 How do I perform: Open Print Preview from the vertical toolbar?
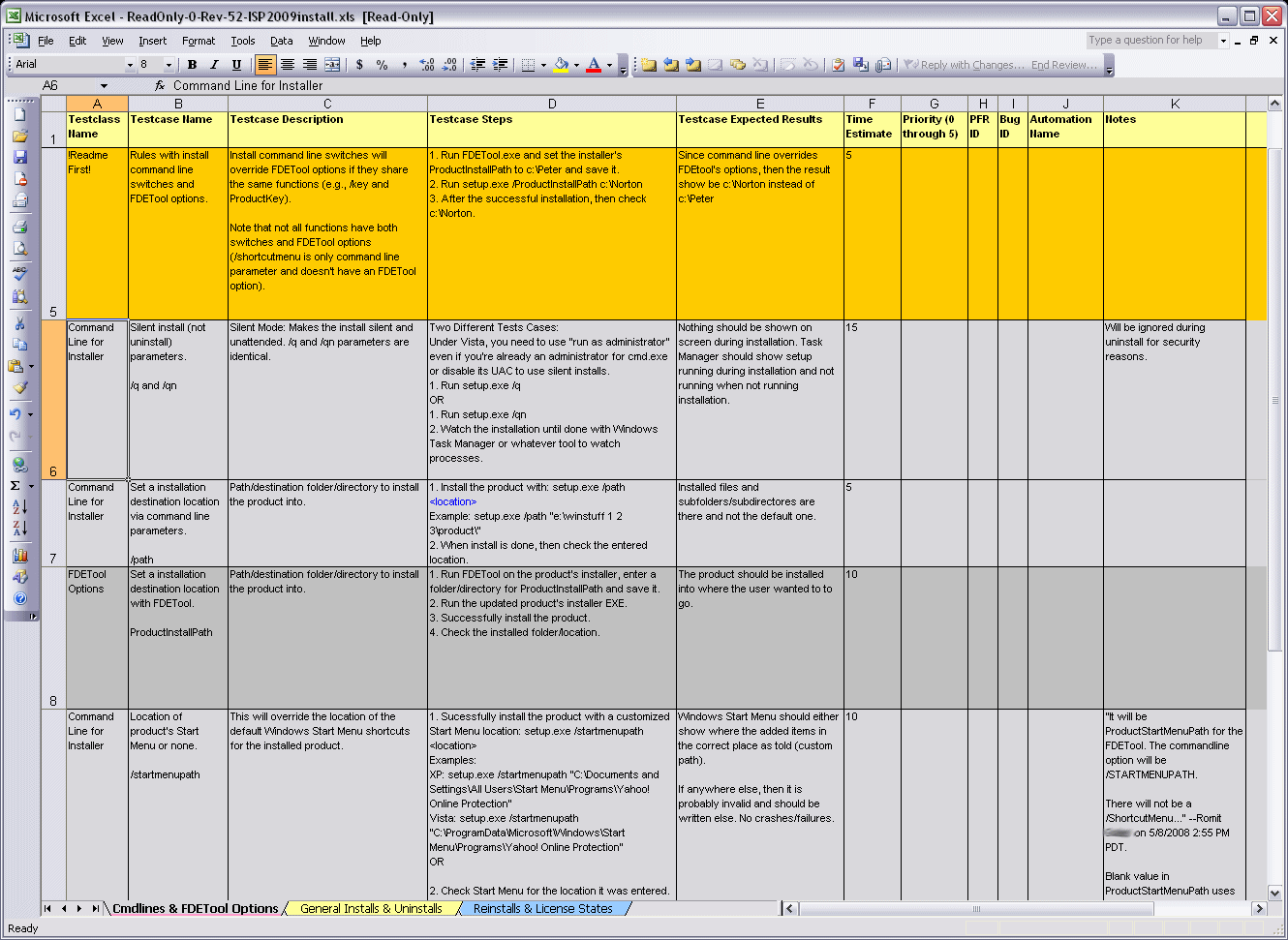click(x=20, y=249)
